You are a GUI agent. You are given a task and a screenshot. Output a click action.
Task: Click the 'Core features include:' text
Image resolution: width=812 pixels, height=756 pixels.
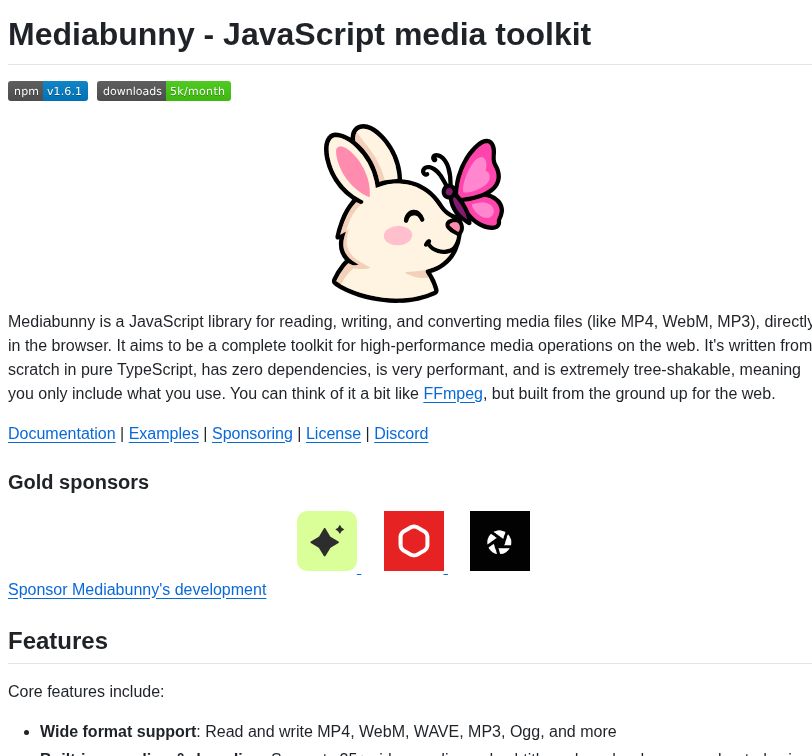click(x=86, y=692)
